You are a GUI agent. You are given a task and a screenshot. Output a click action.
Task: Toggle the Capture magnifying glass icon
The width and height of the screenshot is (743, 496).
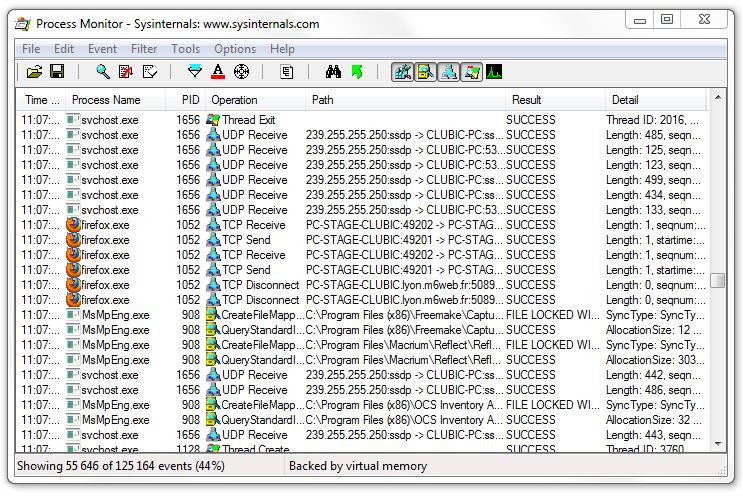tap(103, 72)
